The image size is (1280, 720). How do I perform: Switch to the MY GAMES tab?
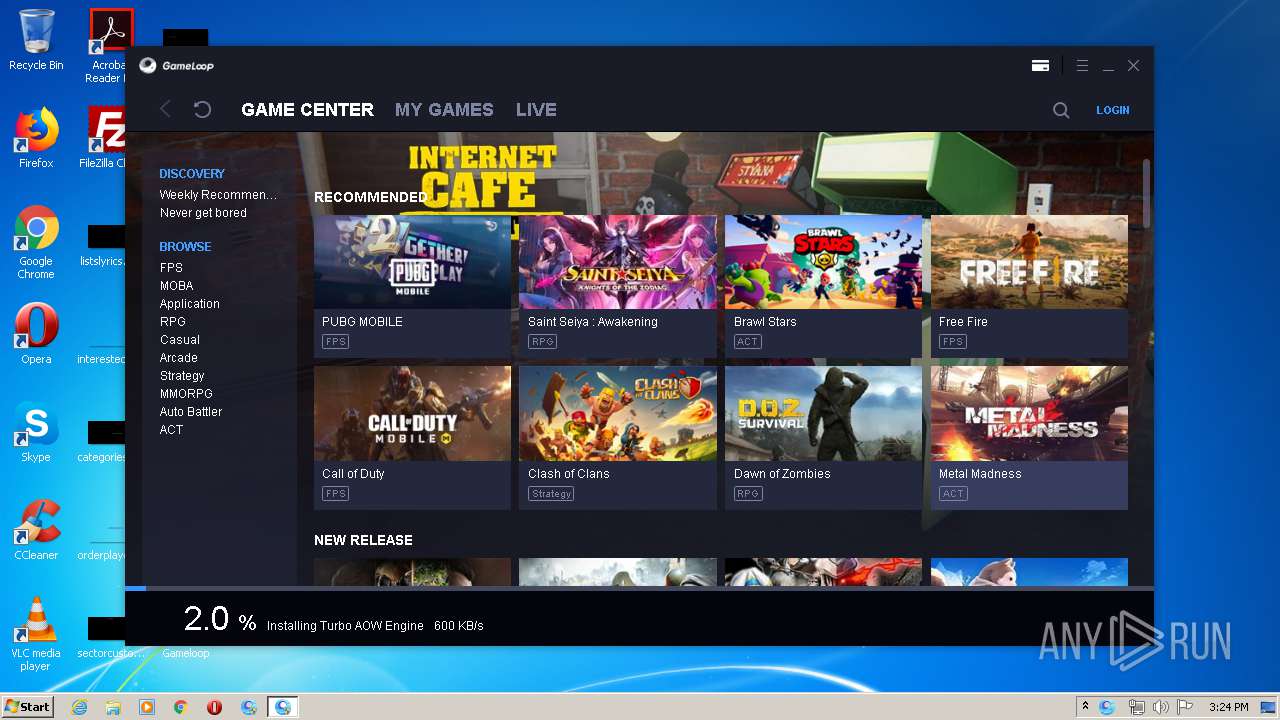pyautogui.click(x=444, y=110)
